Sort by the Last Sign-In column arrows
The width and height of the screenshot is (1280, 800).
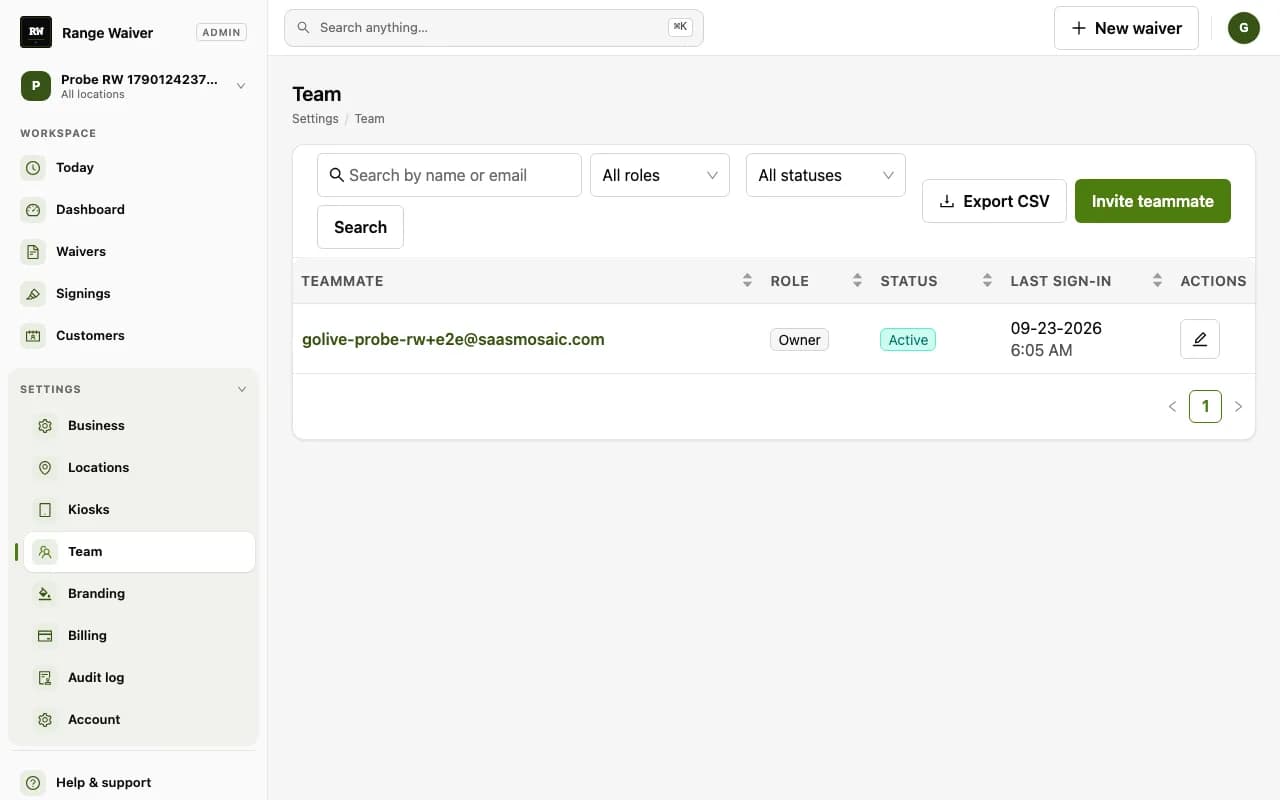1157,281
